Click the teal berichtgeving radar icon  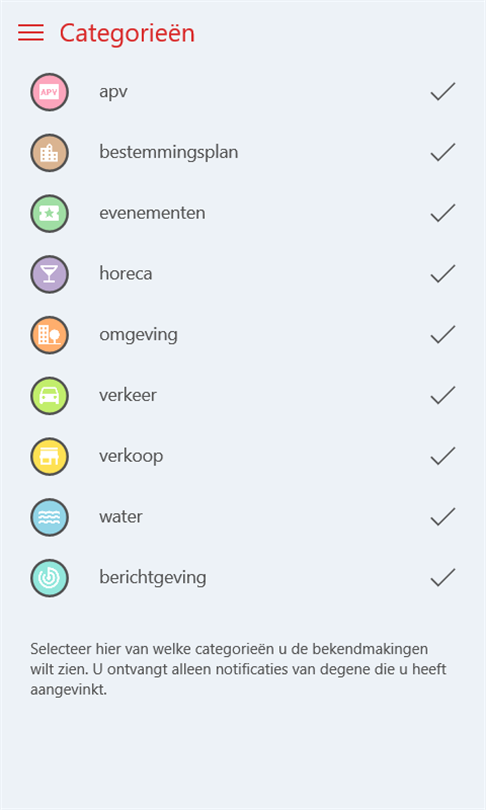49,578
